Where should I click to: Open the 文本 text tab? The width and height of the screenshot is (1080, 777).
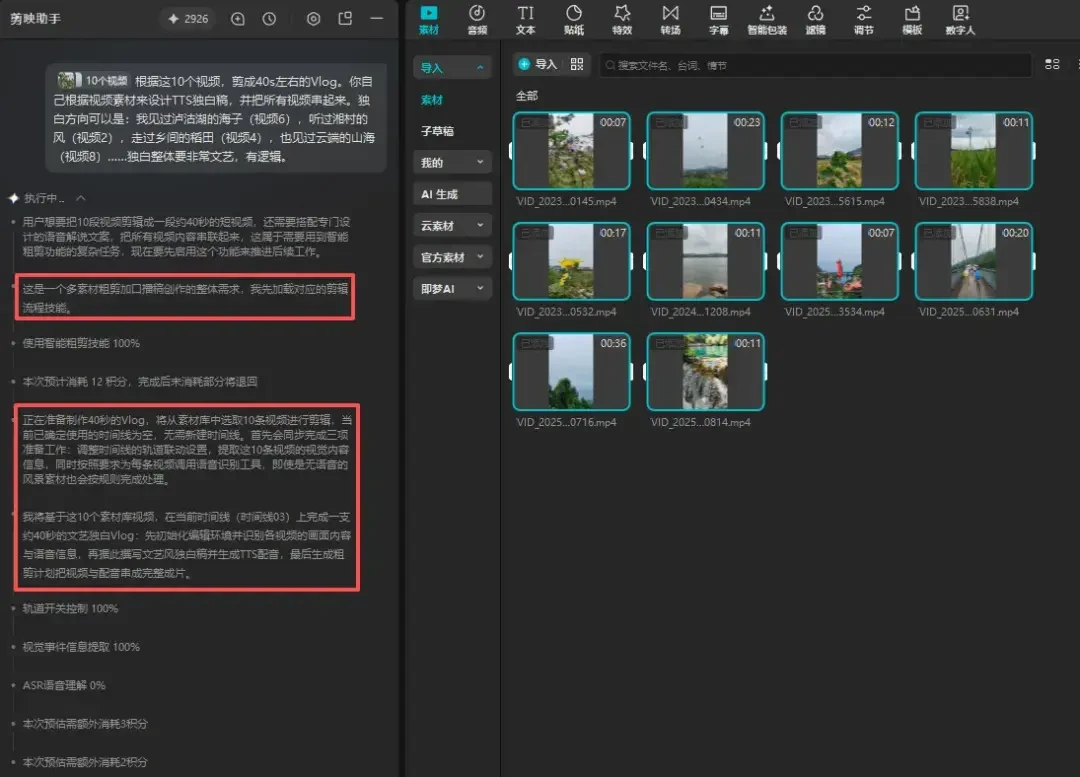(x=526, y=19)
